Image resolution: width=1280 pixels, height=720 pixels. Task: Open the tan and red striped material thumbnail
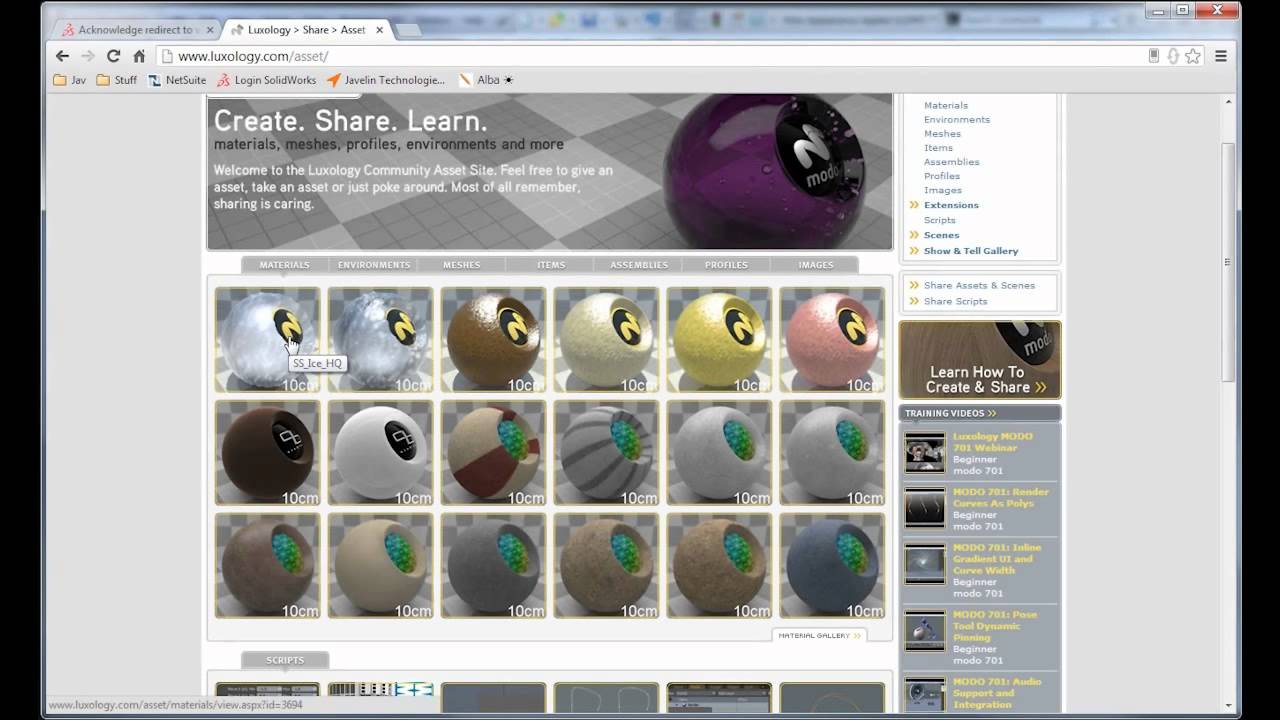[493, 452]
